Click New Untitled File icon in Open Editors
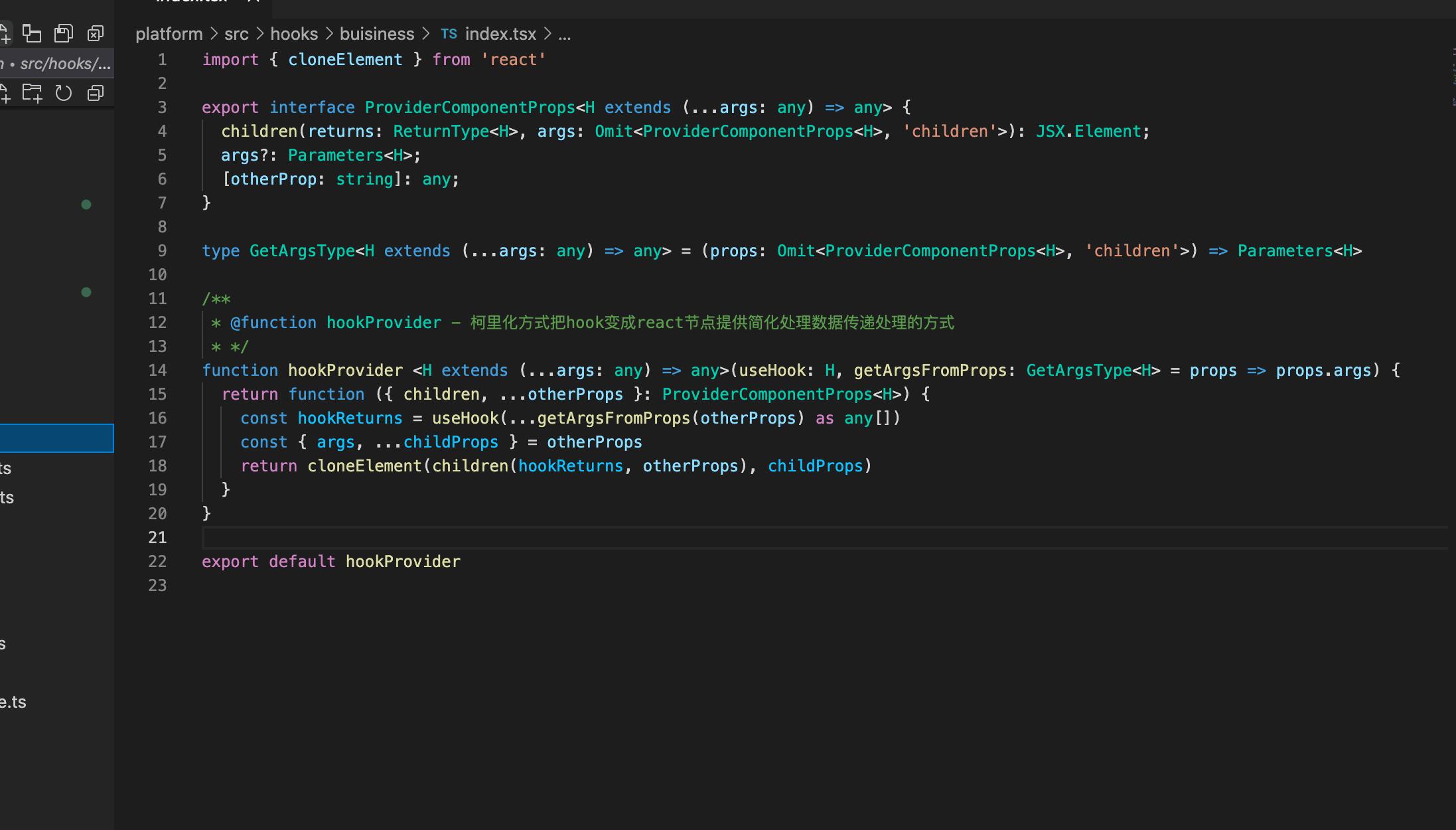 coord(4,33)
